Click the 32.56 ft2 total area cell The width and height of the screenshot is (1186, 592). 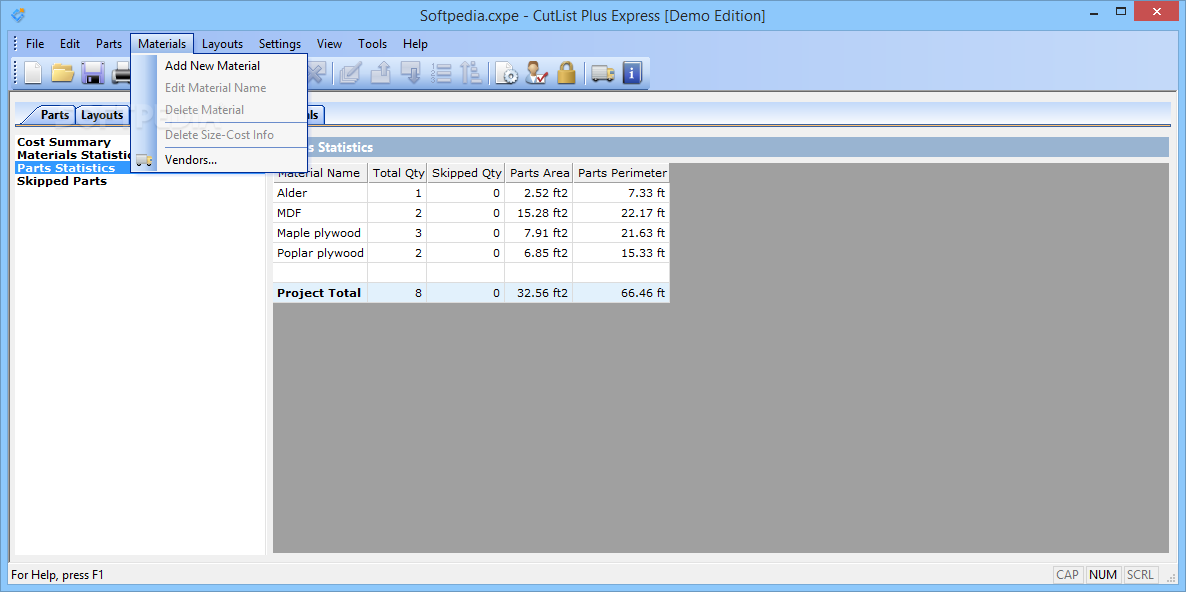[539, 293]
